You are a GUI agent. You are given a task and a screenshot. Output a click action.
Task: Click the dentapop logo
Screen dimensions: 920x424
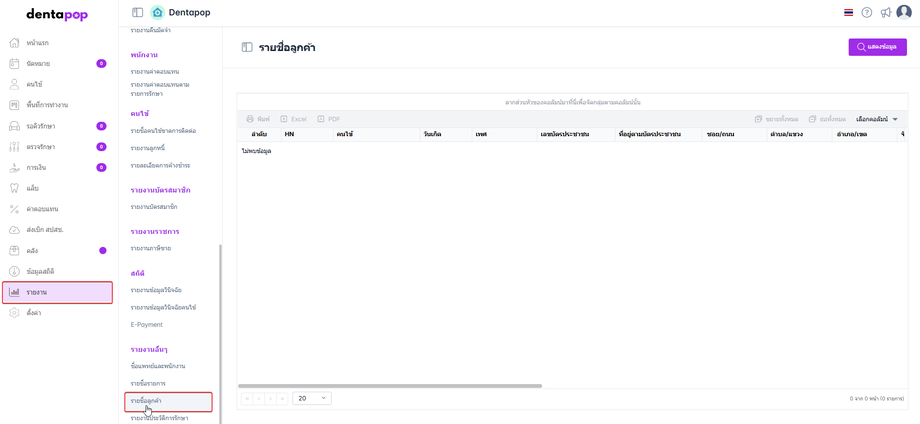58,15
